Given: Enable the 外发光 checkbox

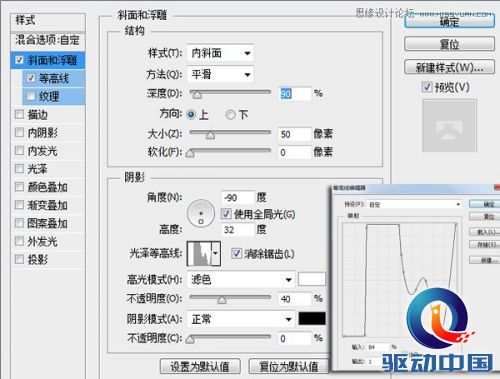Looking at the screenshot, I should (19, 241).
